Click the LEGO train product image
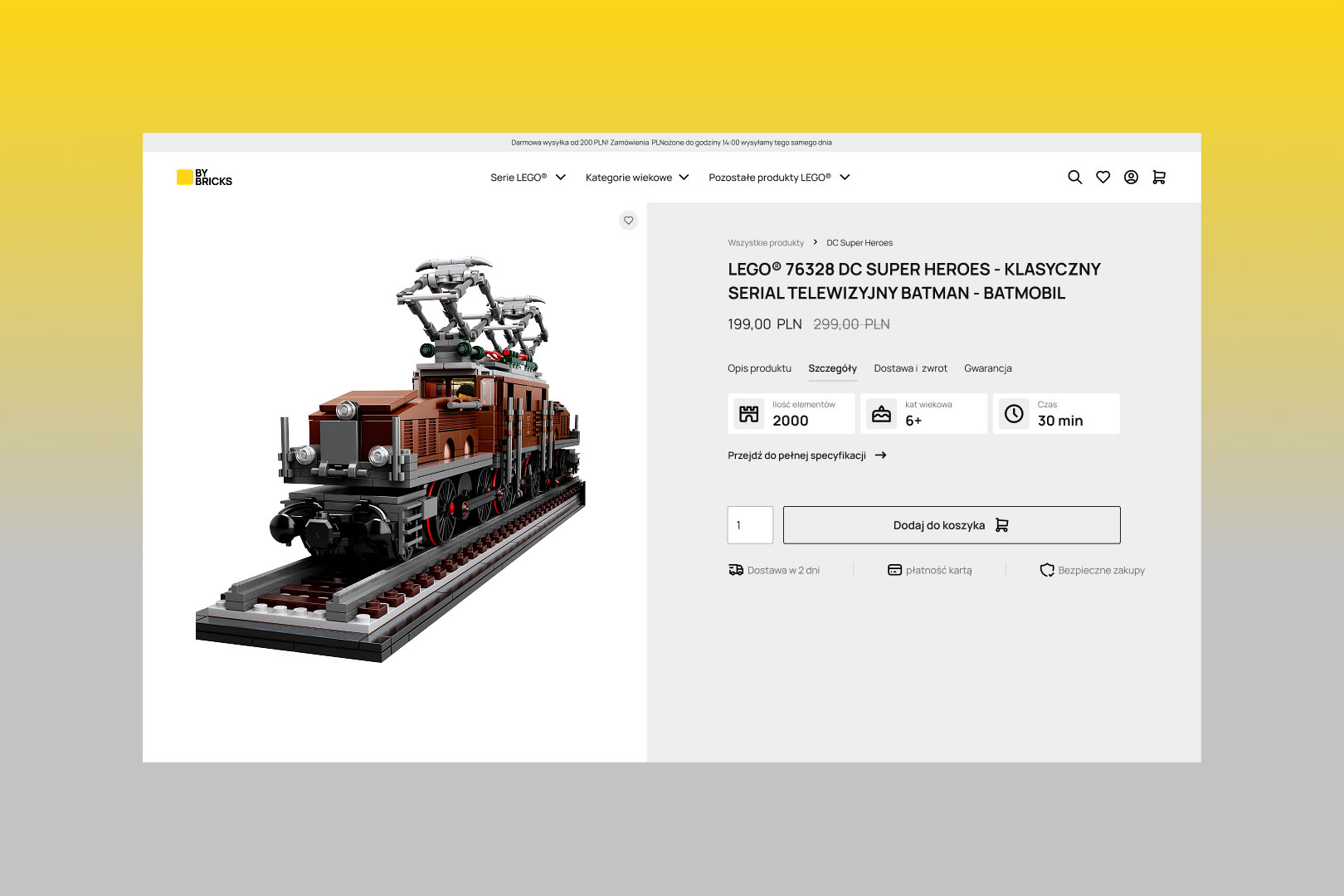Viewport: 1344px width, 896px height. tap(391, 460)
